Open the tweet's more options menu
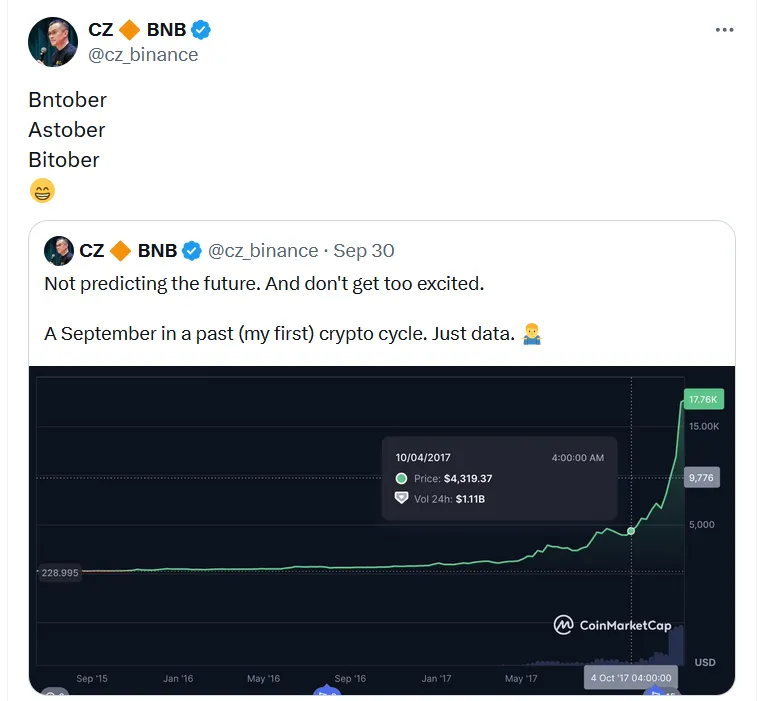768x701 pixels. [x=725, y=30]
